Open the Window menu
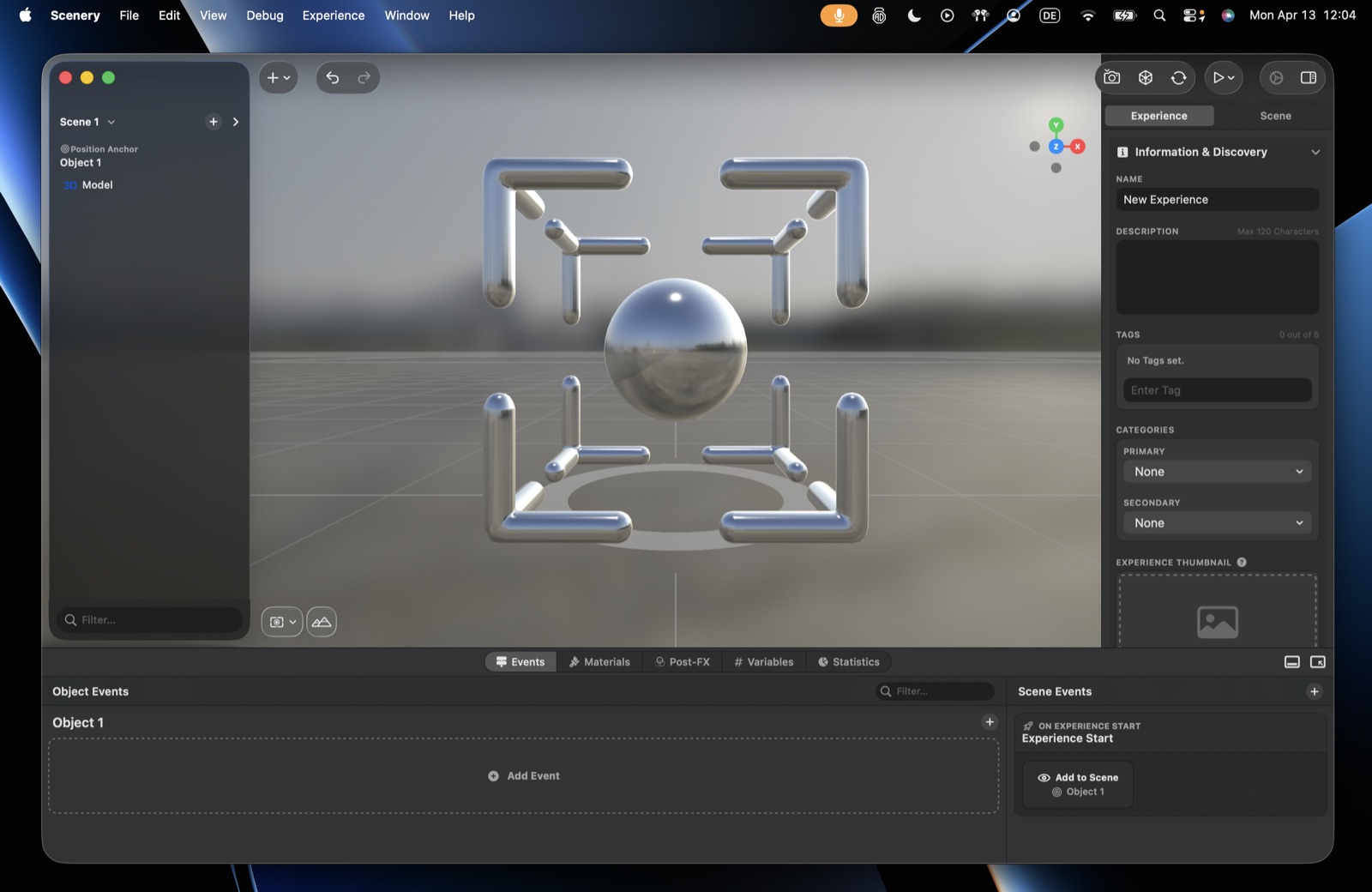1372x892 pixels. [x=407, y=15]
